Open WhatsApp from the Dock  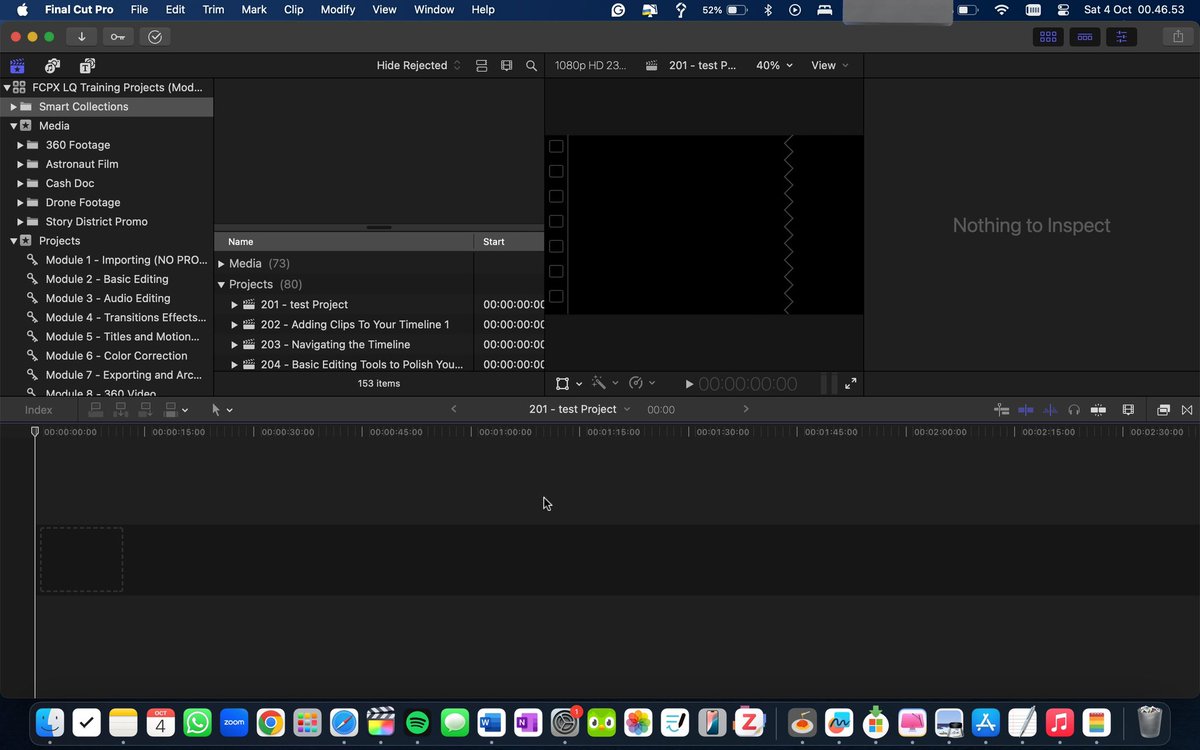pos(197,721)
